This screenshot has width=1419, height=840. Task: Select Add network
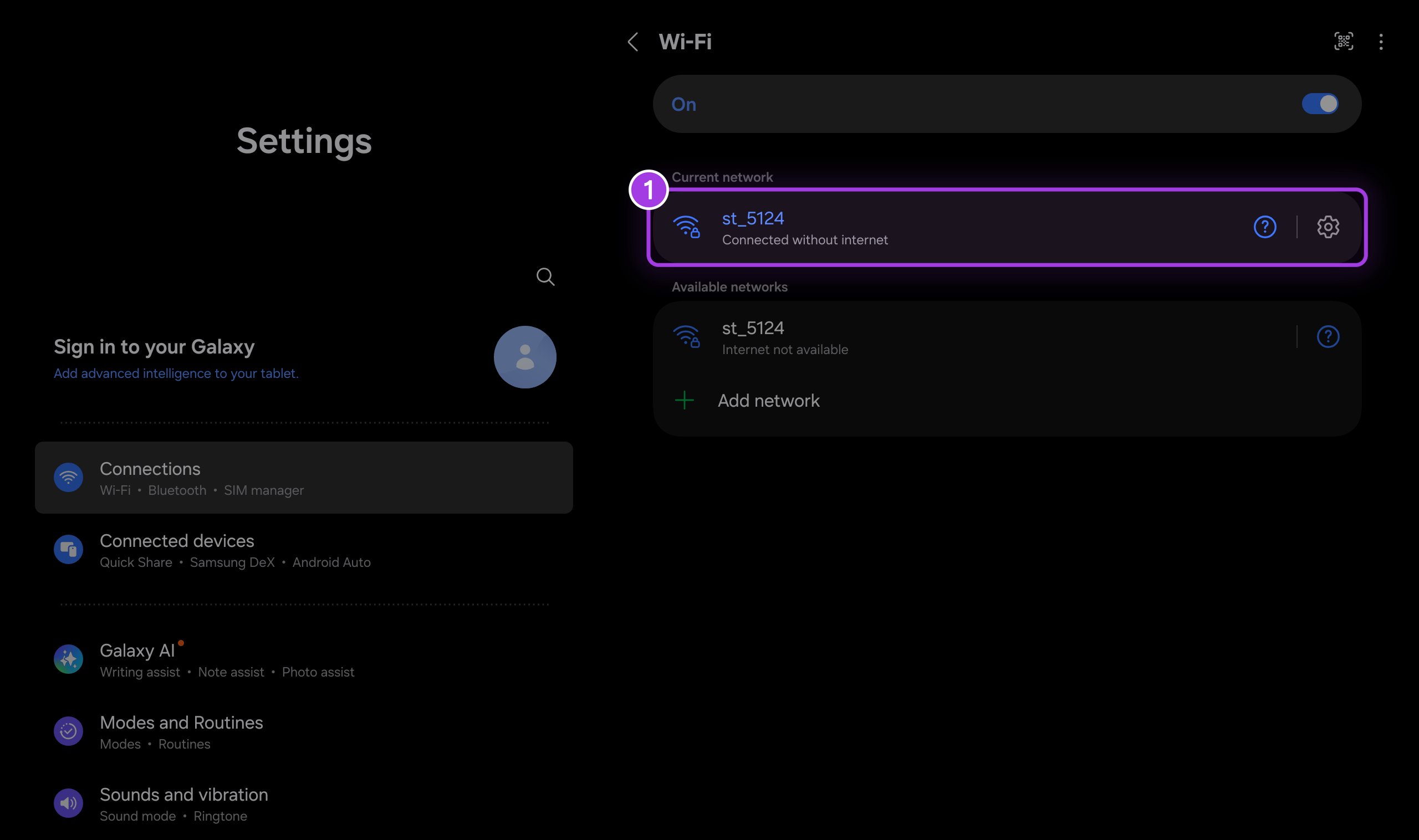[x=1006, y=400]
